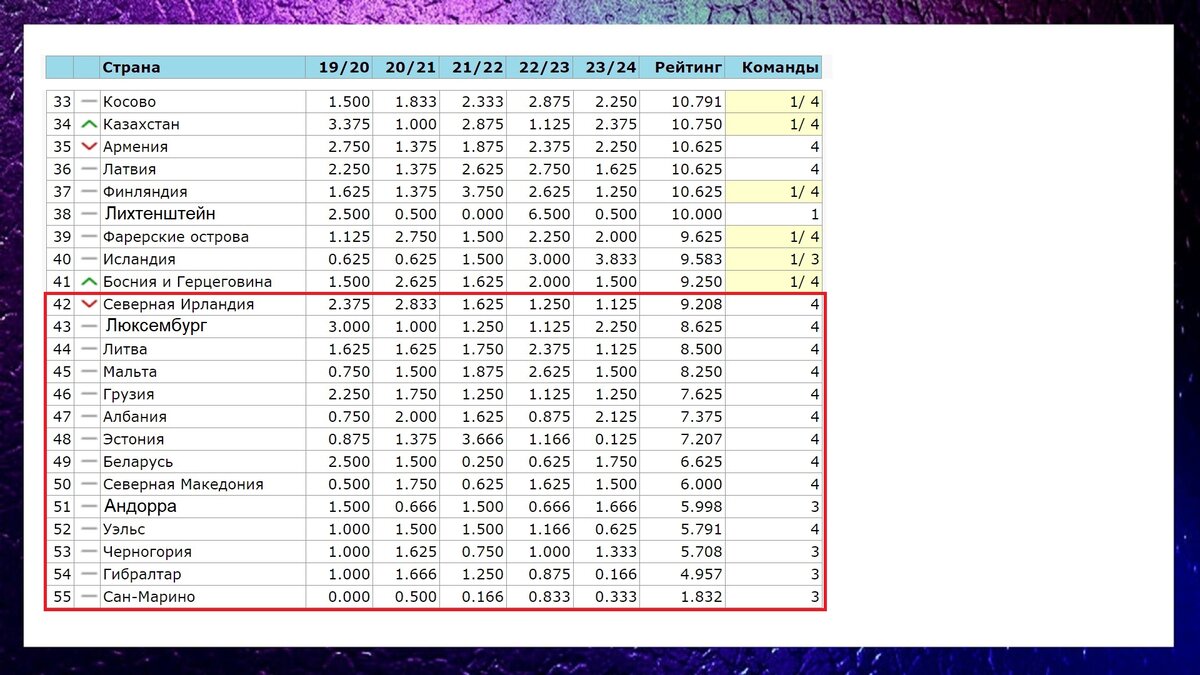Click the green up arrow beside Казахстан

point(89,125)
